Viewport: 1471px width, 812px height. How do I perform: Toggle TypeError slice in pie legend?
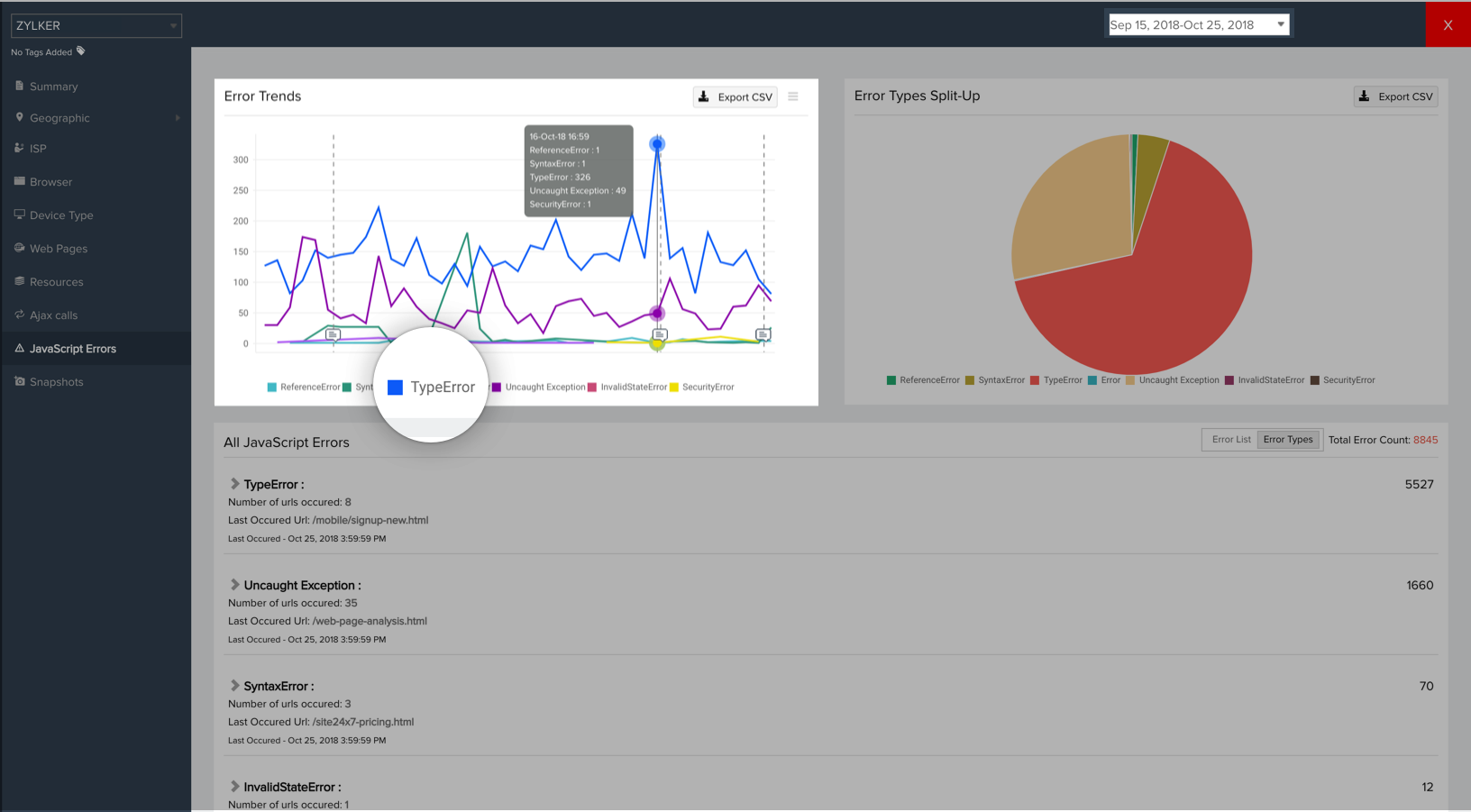1056,380
